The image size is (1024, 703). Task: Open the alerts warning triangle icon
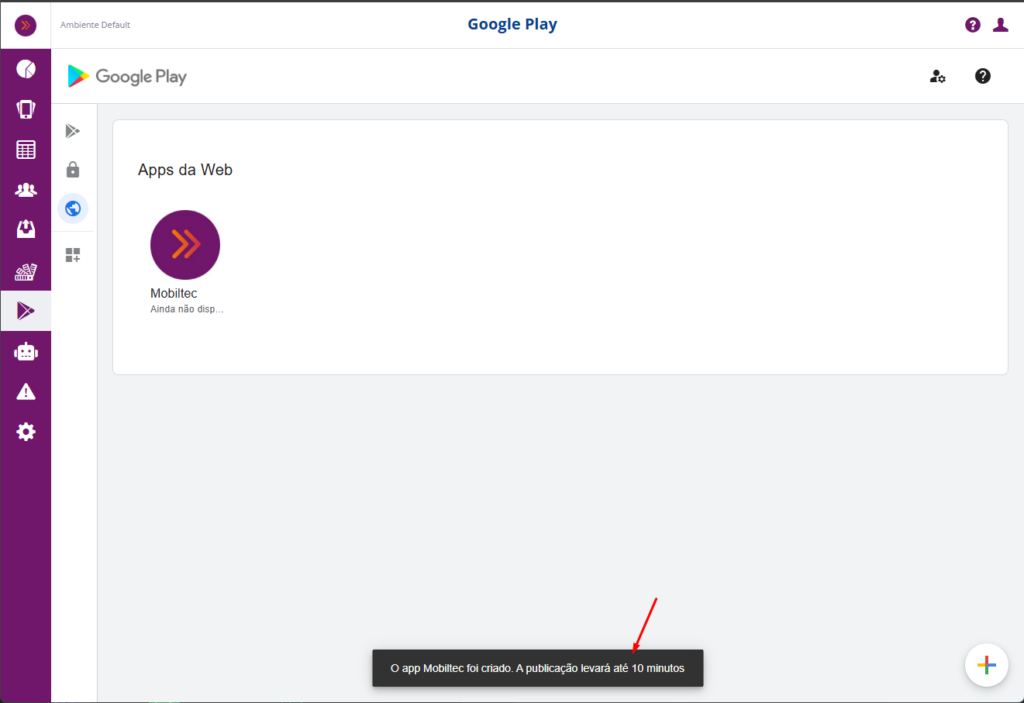(x=25, y=392)
